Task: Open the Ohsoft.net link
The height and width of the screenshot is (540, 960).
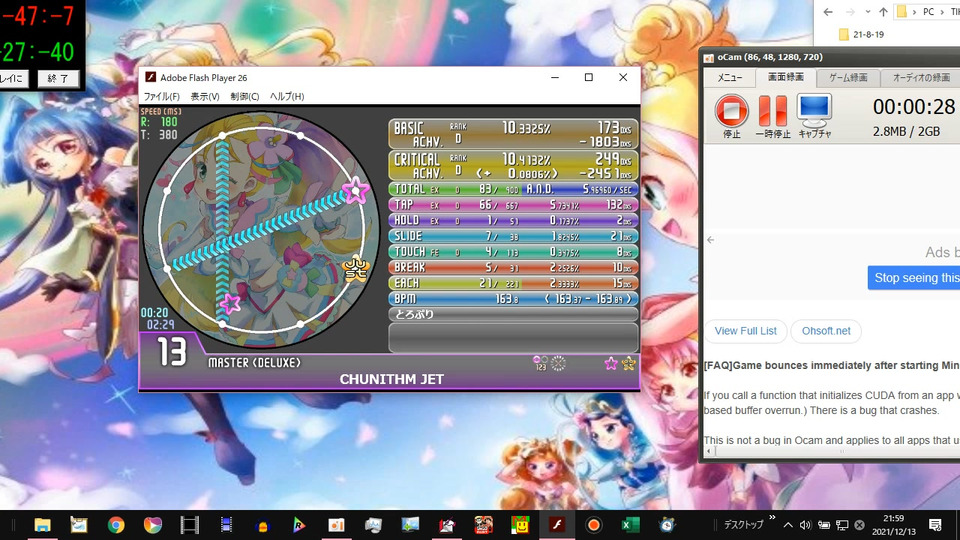Action: coord(826,331)
